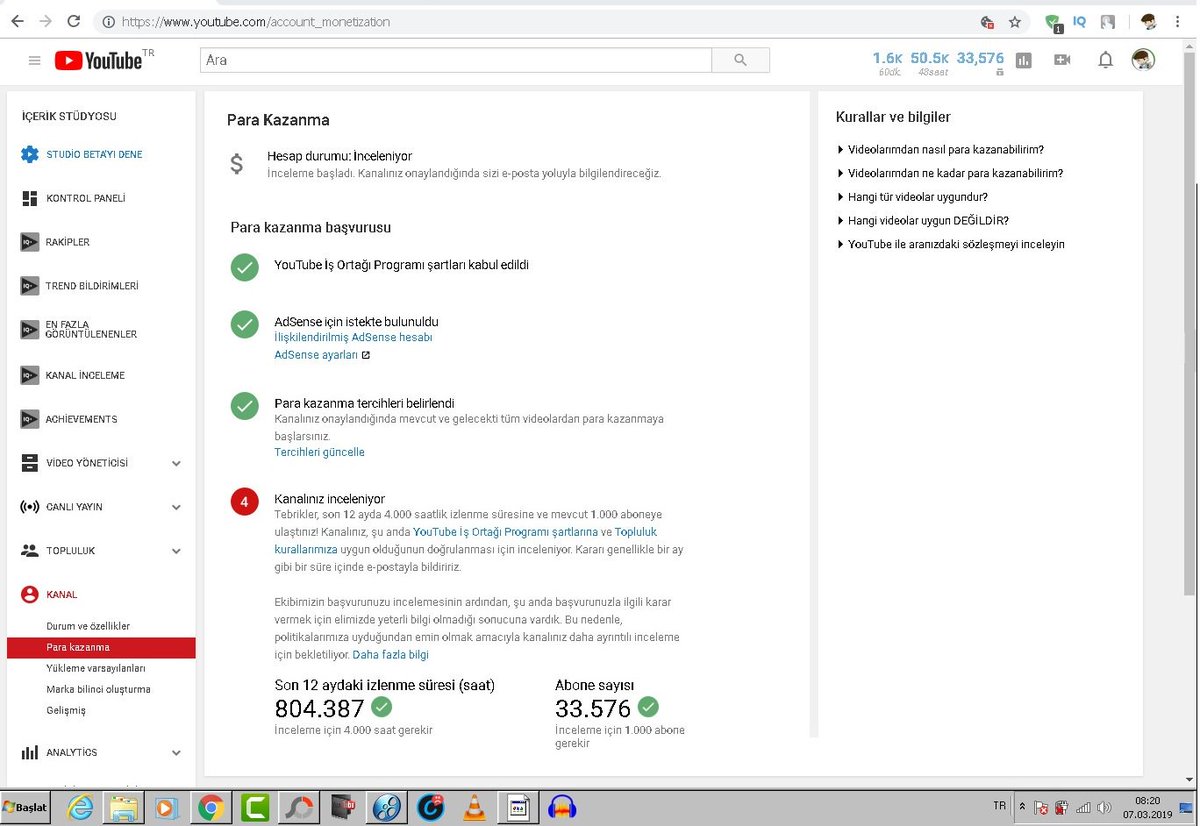
Task: Reload the page with refresh icon
Action: coord(73,21)
